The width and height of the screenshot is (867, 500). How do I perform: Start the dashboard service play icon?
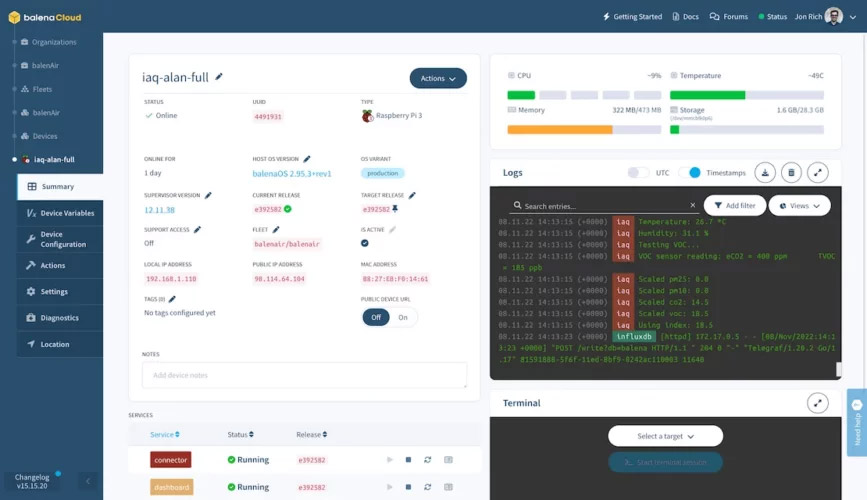389,487
